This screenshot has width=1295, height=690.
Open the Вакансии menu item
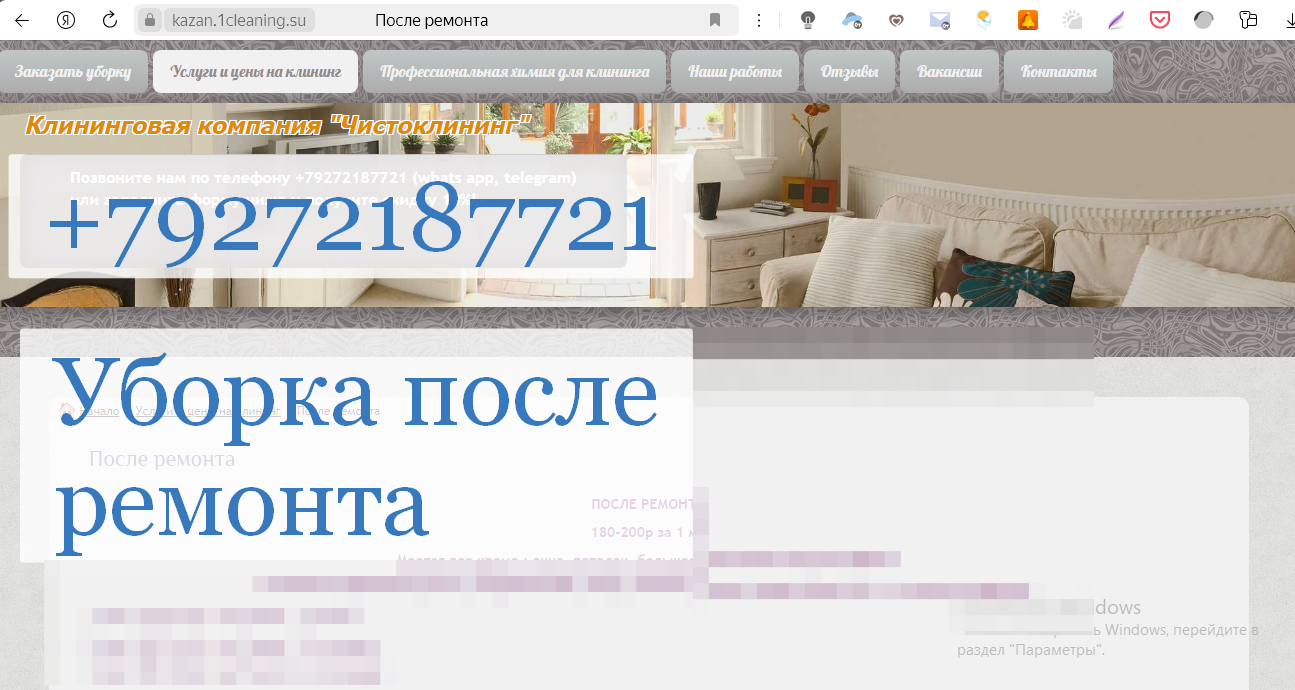(x=950, y=72)
